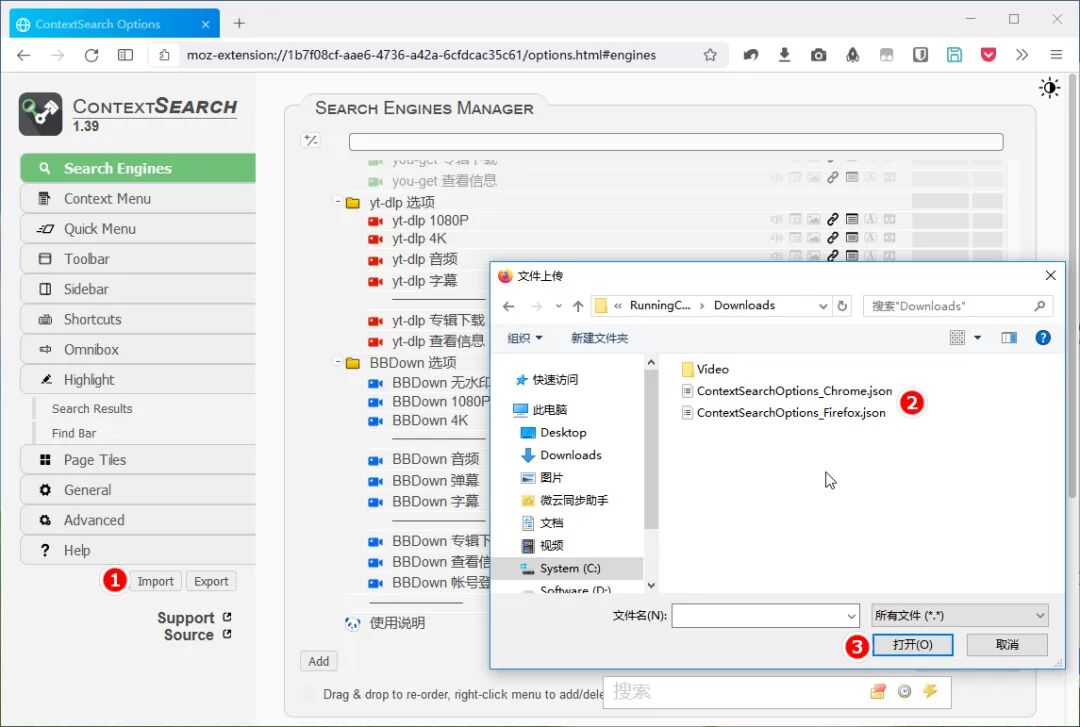Open the view mode dropdown arrow
The width and height of the screenshot is (1080, 727).
pyautogui.click(x=977, y=338)
